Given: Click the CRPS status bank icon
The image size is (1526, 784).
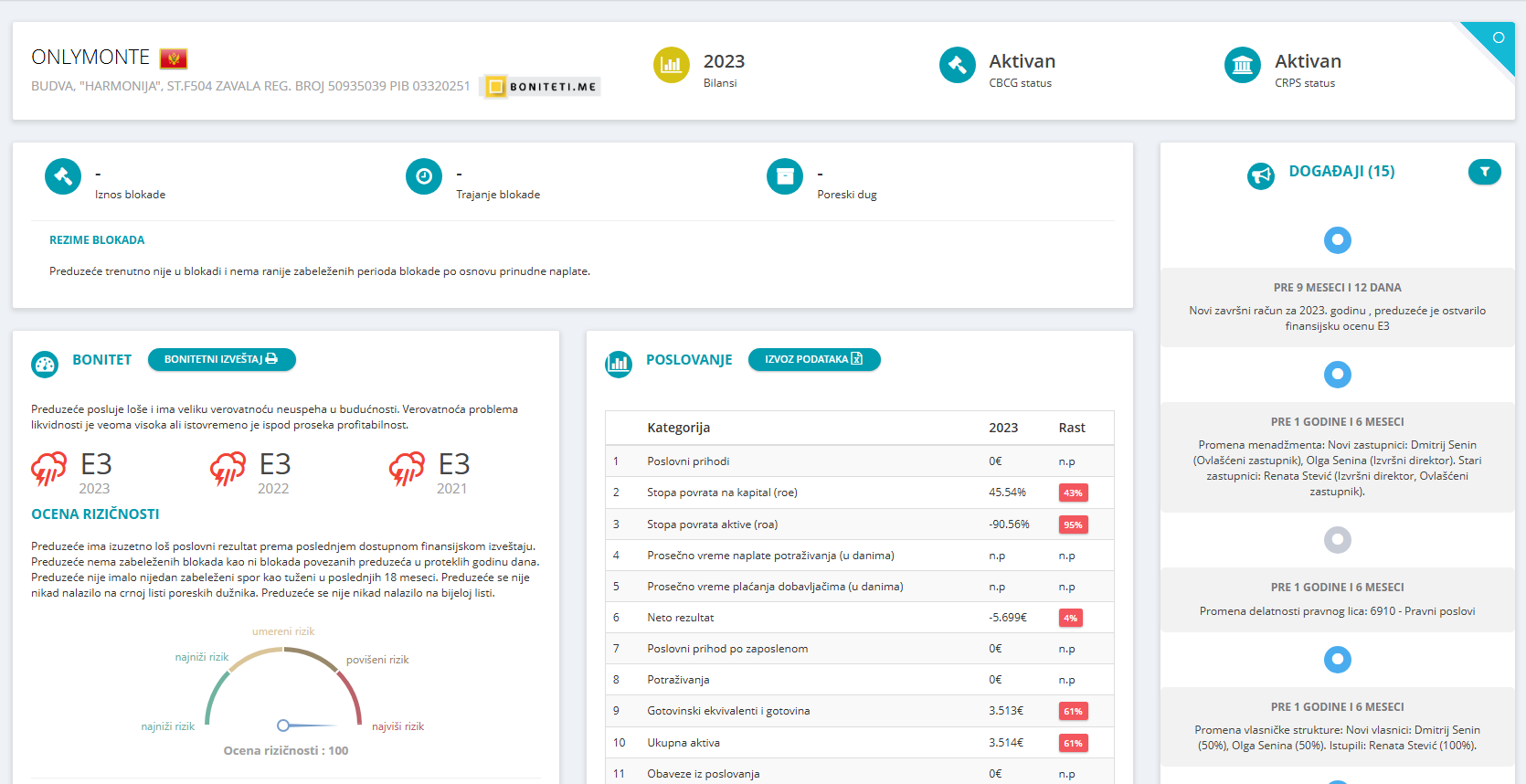Looking at the screenshot, I should pos(1242,65).
